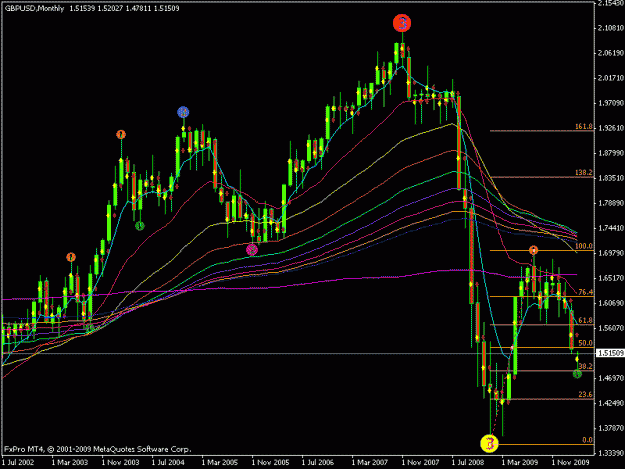Click the 1 Nov 2007 date label

click(421, 462)
